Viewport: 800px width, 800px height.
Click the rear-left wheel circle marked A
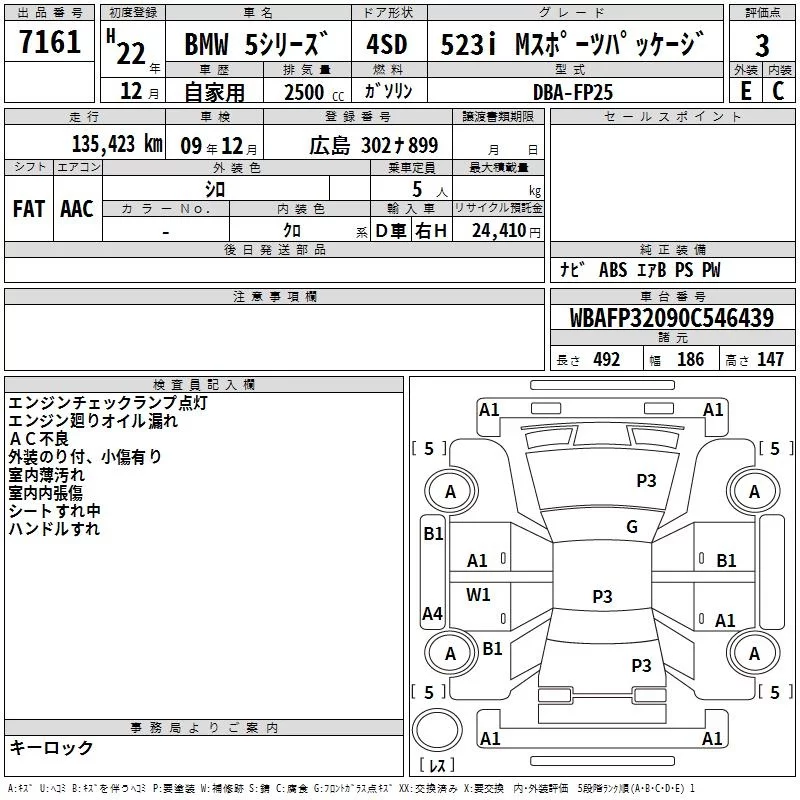click(451, 653)
